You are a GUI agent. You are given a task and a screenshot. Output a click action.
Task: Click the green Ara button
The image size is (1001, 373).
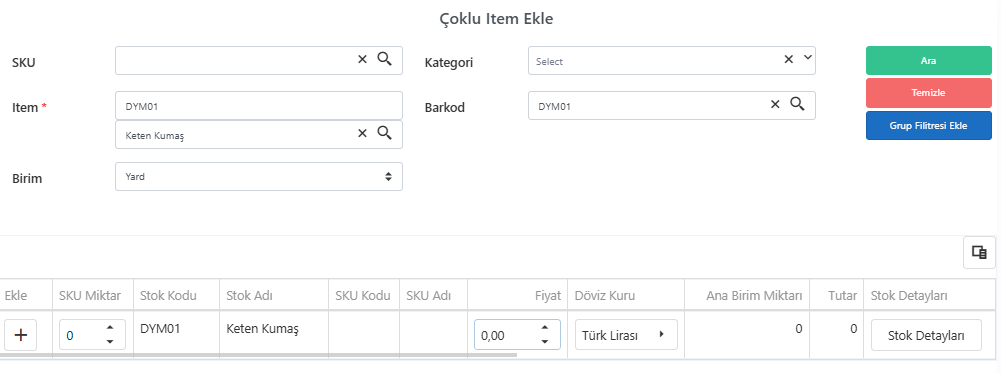[928, 61]
